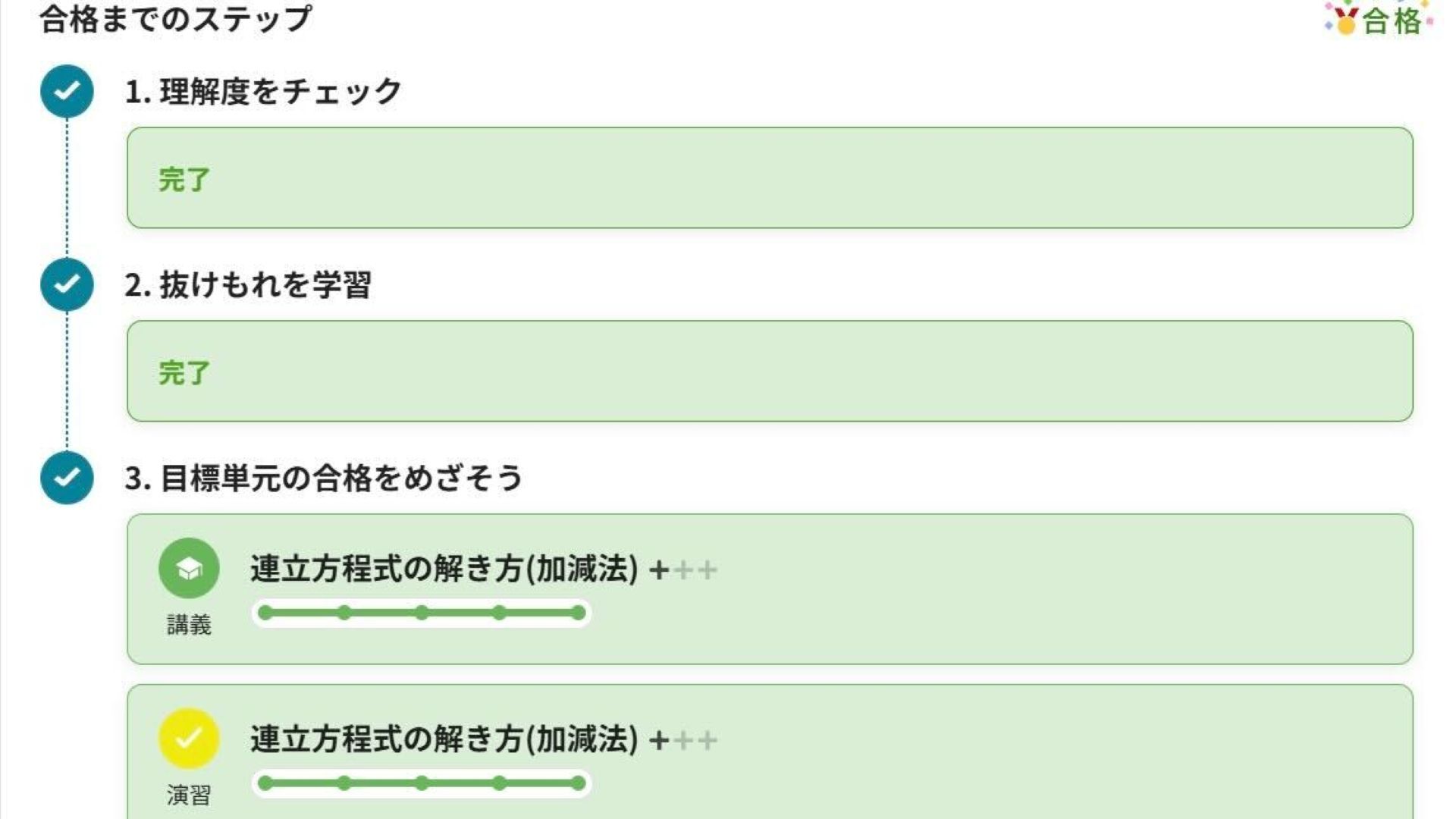This screenshot has width=1456, height=819.
Task: Expand step 1 理解度をチェック heading
Action: 263,92
